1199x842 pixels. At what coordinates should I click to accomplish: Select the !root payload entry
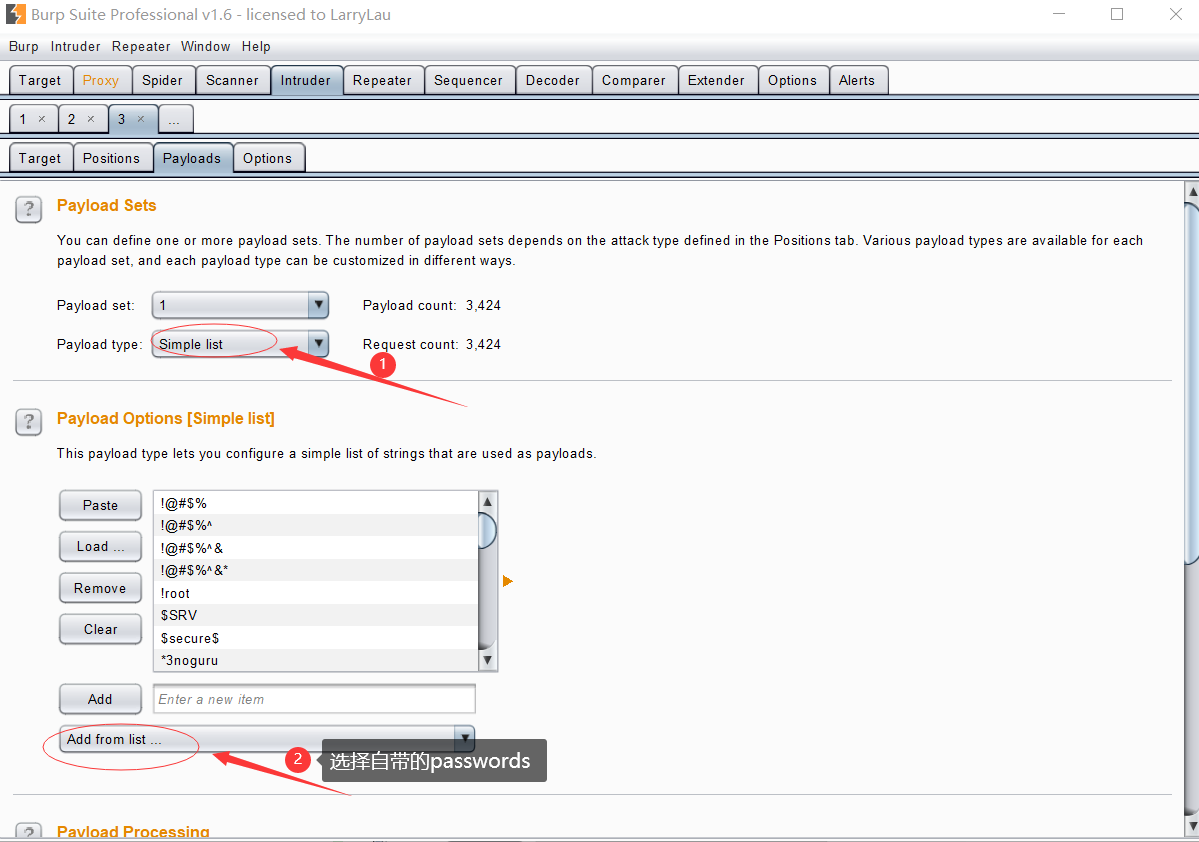click(x=316, y=593)
